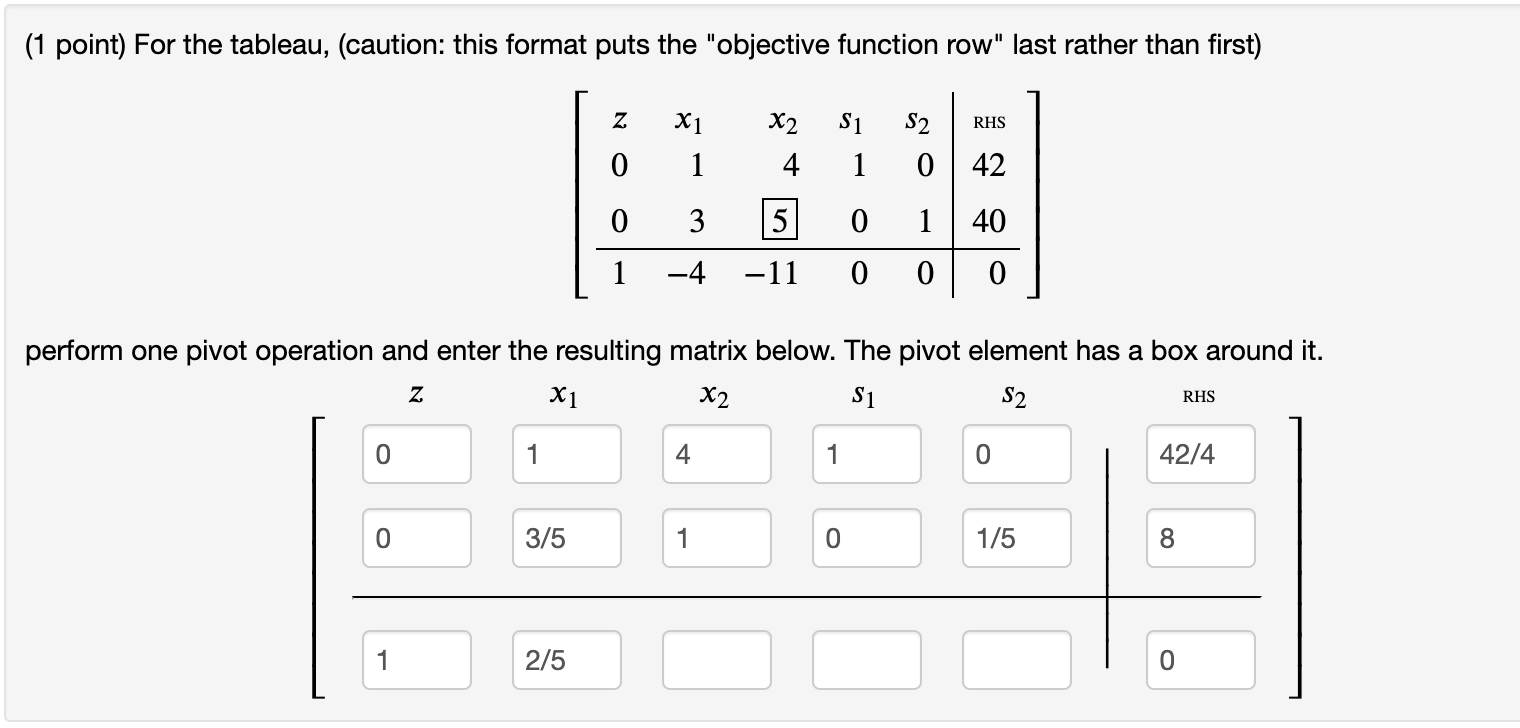
Task: Select the s1 field containing 1 in row one
Action: point(866,454)
